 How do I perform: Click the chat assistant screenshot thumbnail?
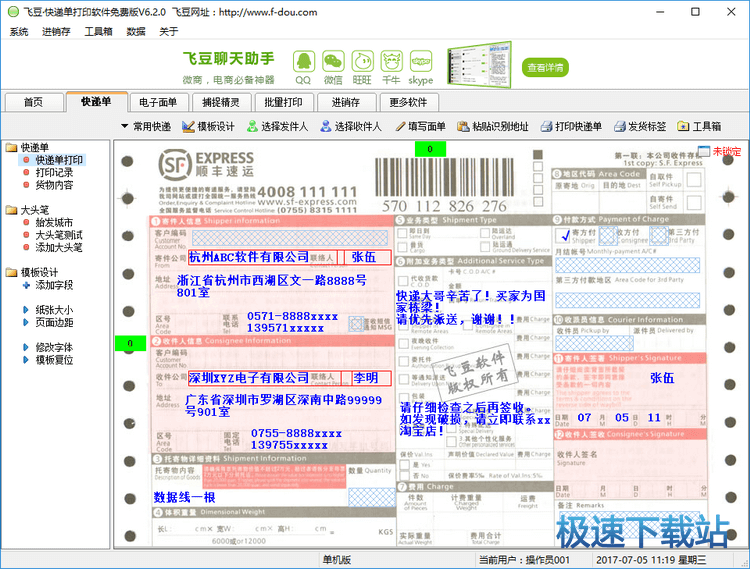pyautogui.click(x=479, y=66)
